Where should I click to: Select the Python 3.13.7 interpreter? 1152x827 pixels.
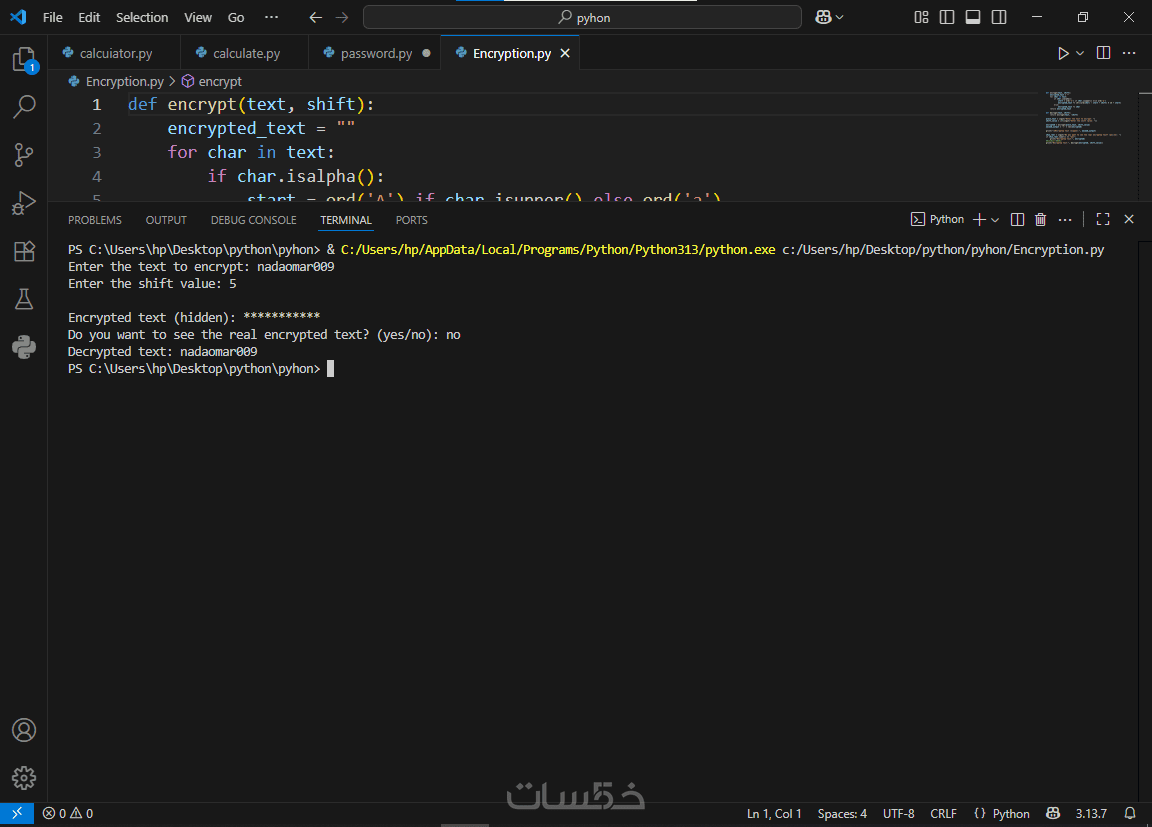point(1091,813)
